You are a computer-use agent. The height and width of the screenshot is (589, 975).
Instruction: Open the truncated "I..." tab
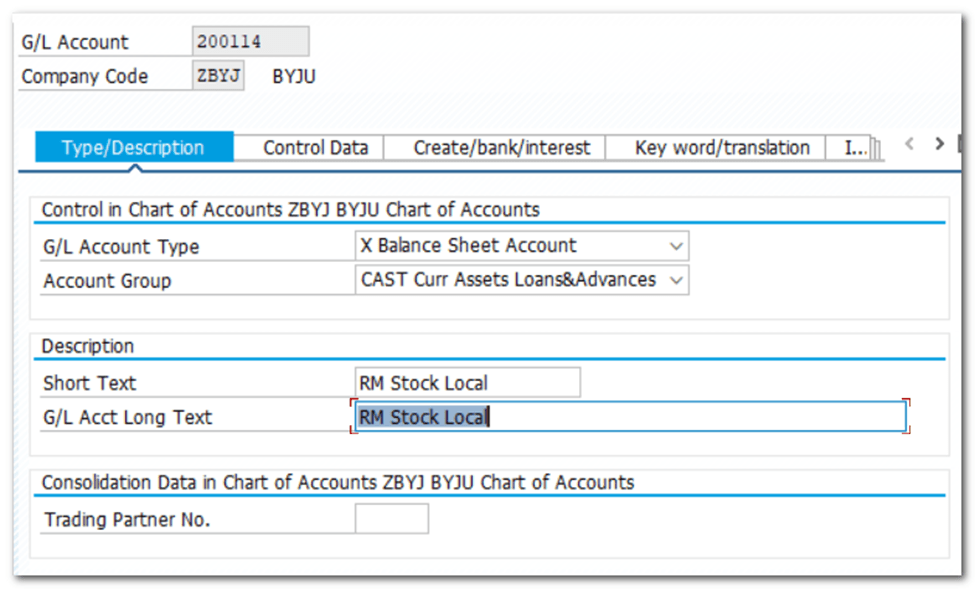(855, 148)
